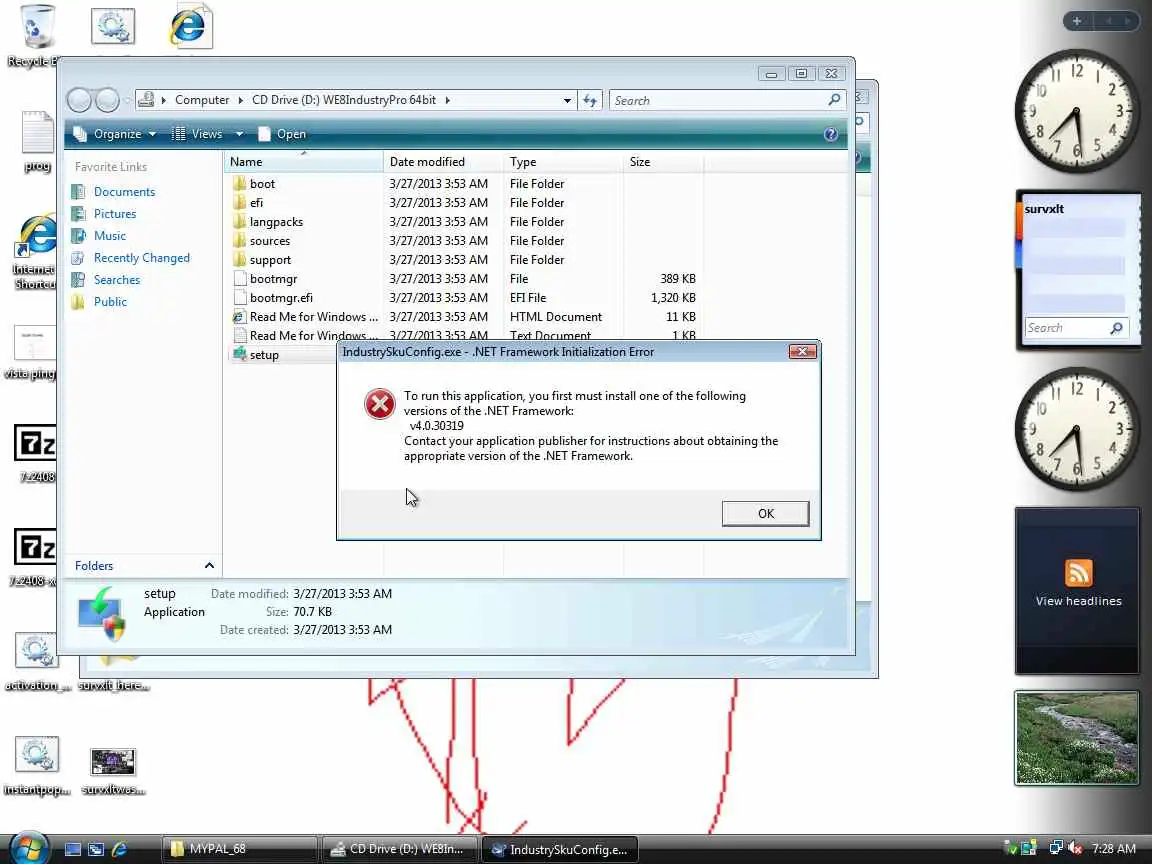Open Public favorite link
Image resolution: width=1152 pixels, height=864 pixels.
click(x=110, y=302)
